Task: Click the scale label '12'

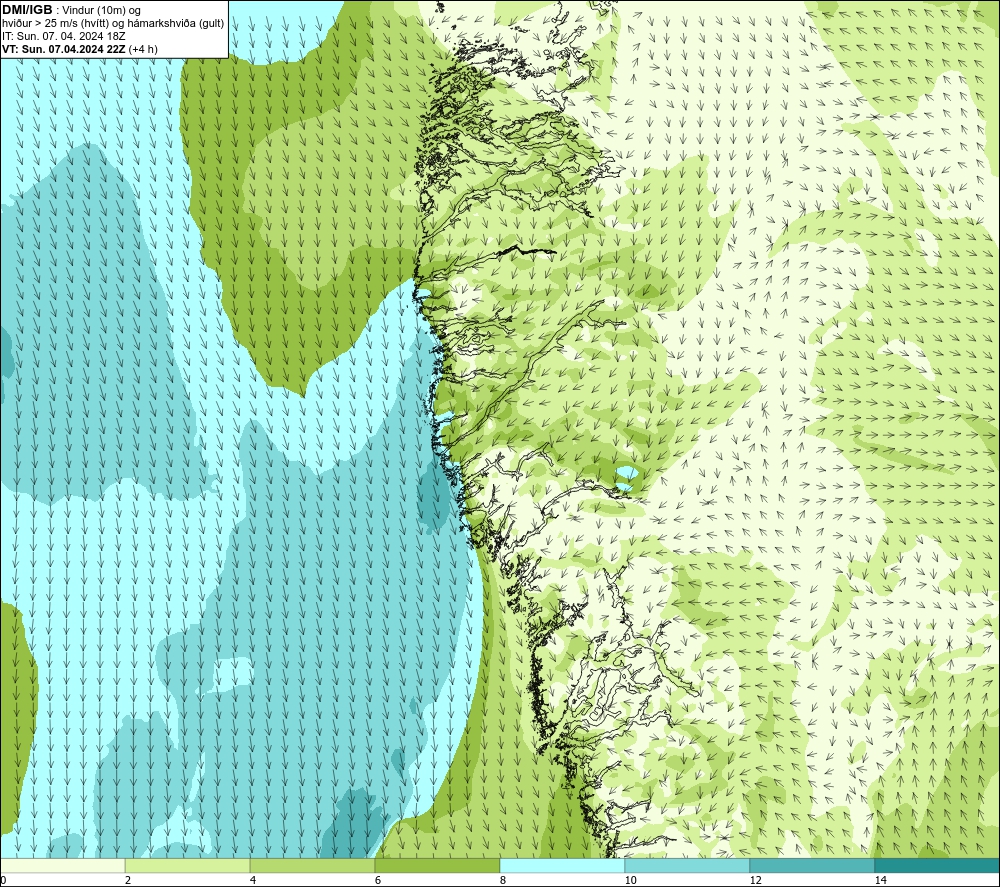Action: 755,881
